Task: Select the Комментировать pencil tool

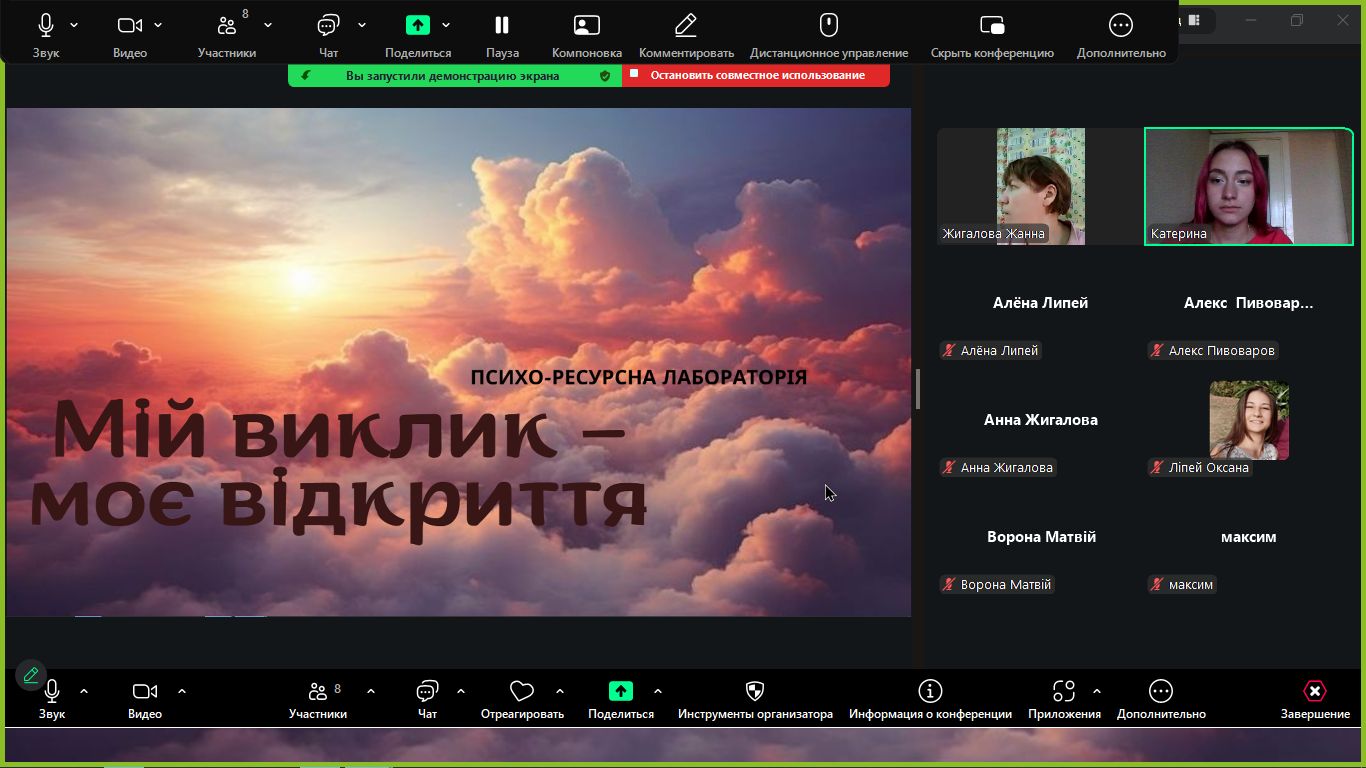Action: [x=686, y=26]
